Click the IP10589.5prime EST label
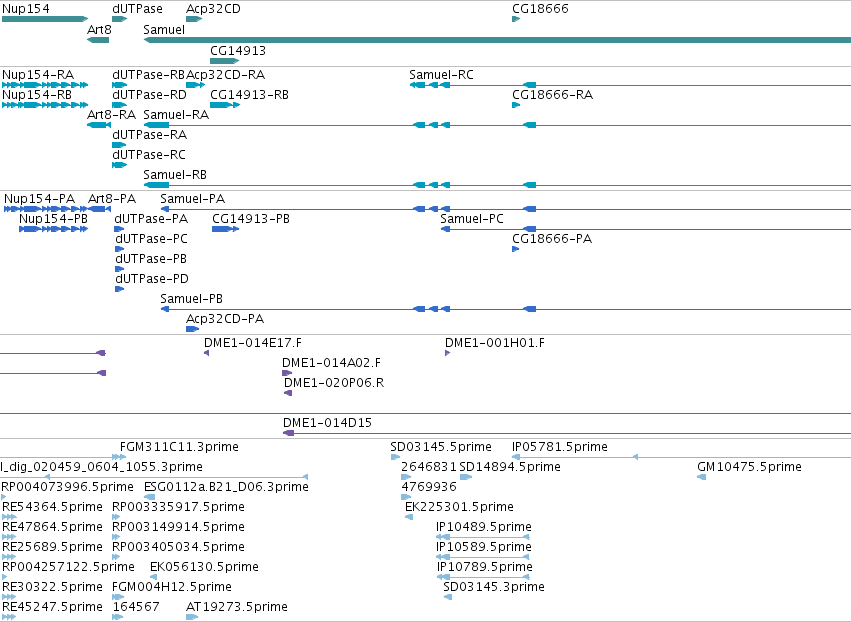Image resolution: width=851 pixels, height=622 pixels. coord(484,547)
